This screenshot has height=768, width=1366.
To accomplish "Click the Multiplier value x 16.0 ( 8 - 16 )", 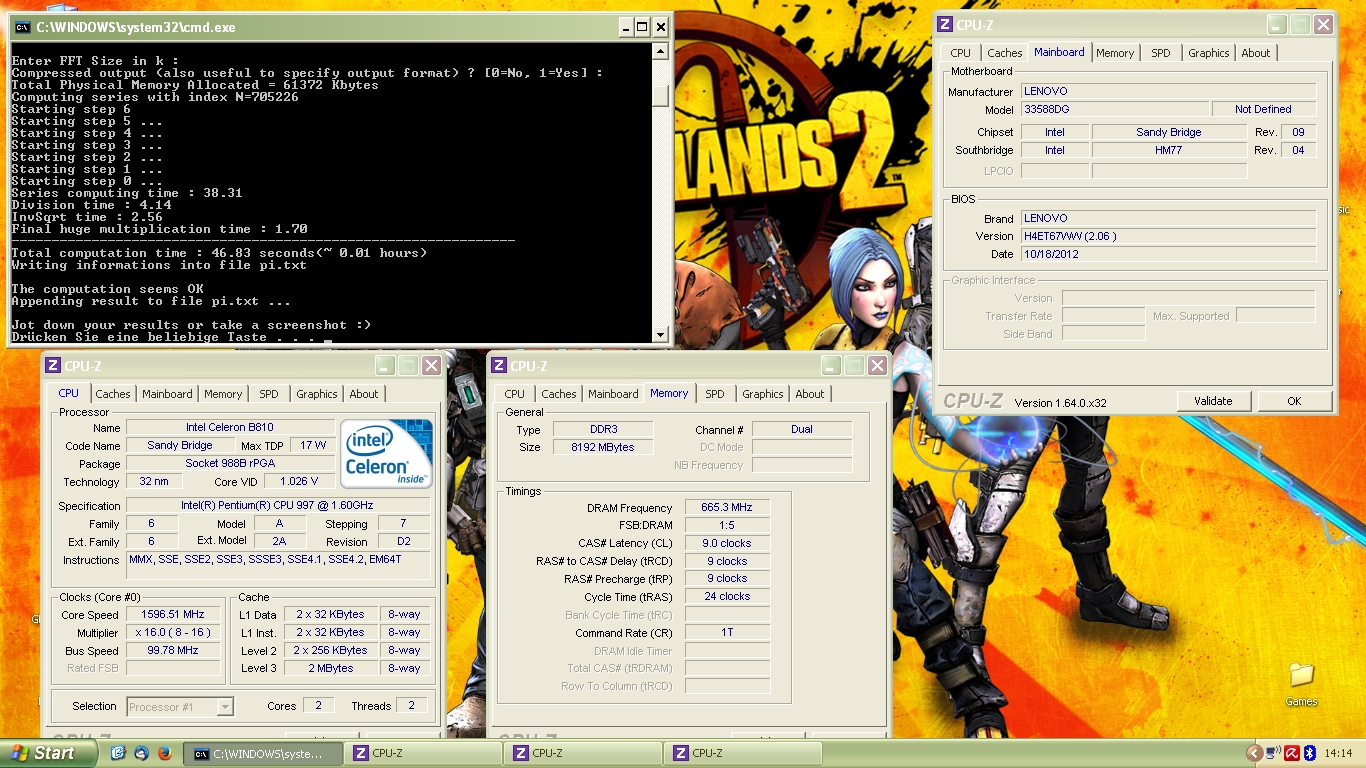I will pyautogui.click(x=173, y=633).
